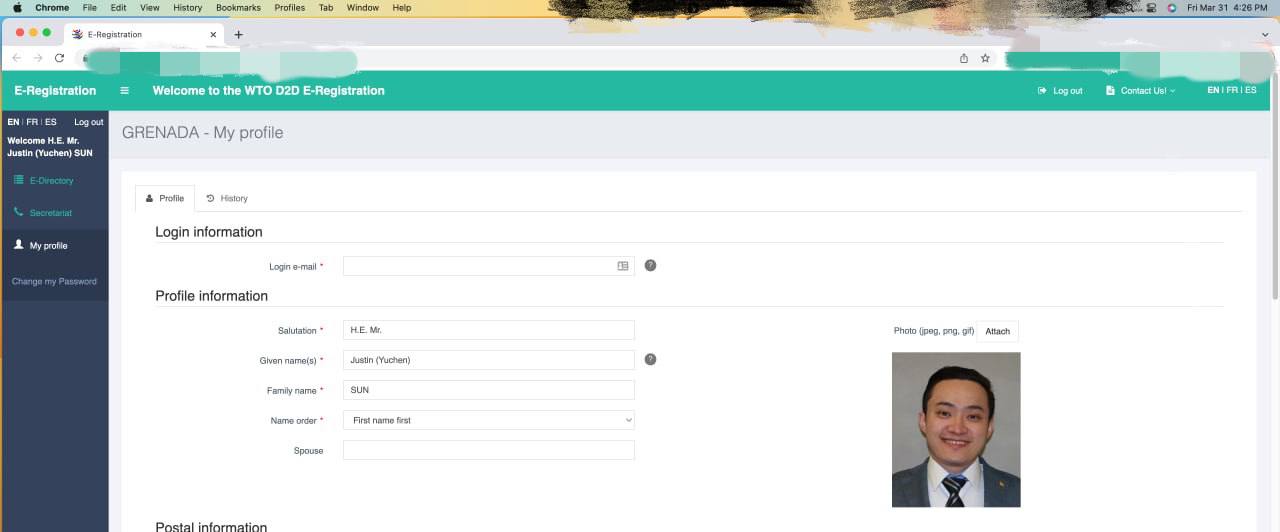Open Secretariat in the sidebar
Screen dimensions: 1280x532
(43, 213)
